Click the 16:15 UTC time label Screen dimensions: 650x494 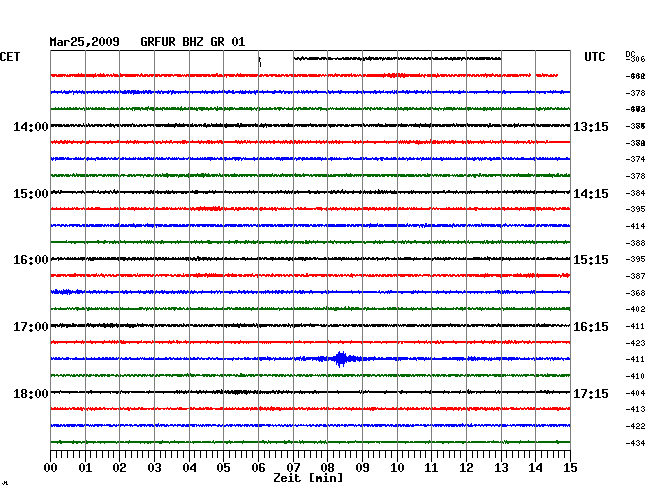591,327
